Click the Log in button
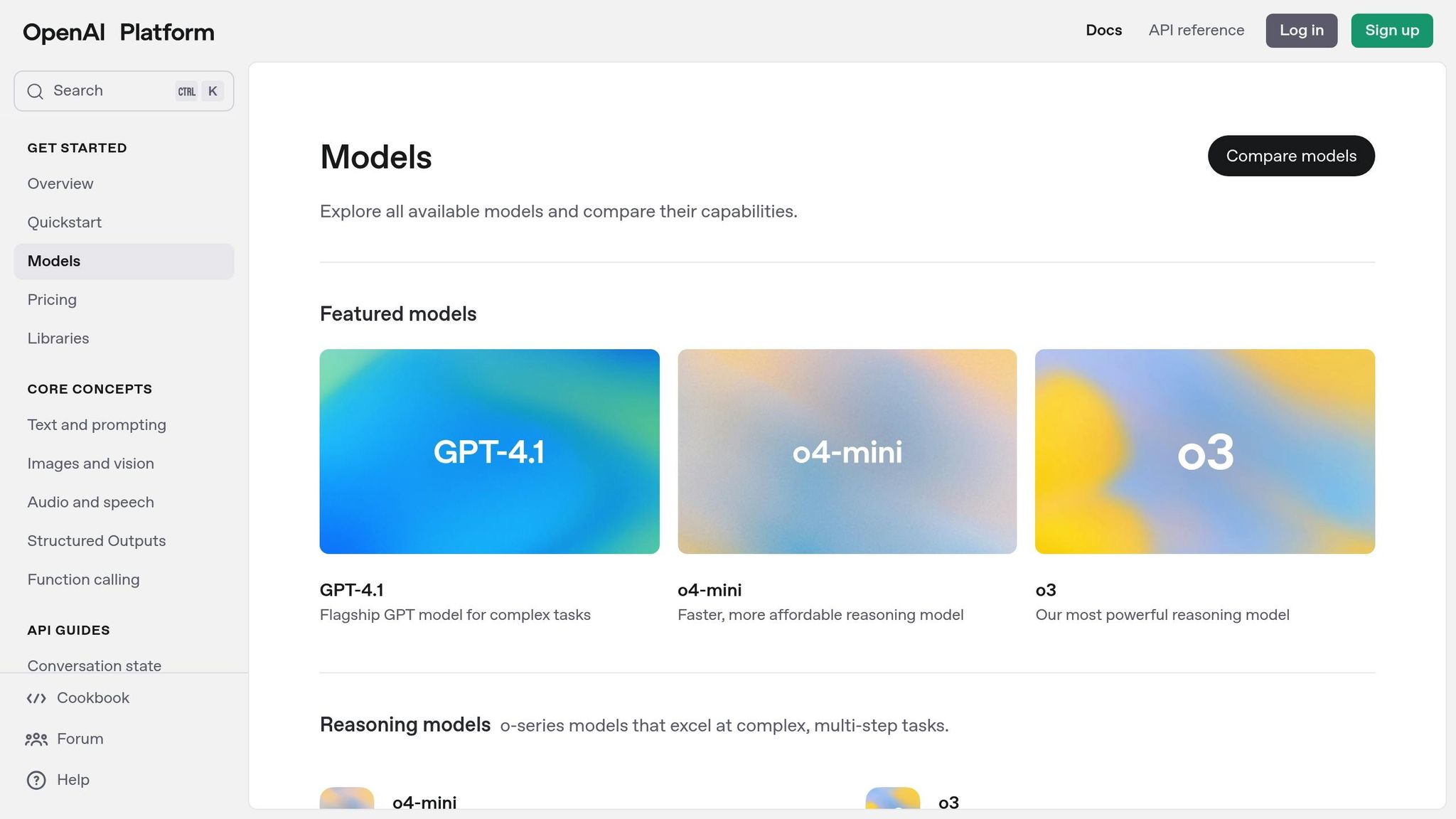Image resolution: width=1456 pixels, height=819 pixels. click(x=1302, y=31)
